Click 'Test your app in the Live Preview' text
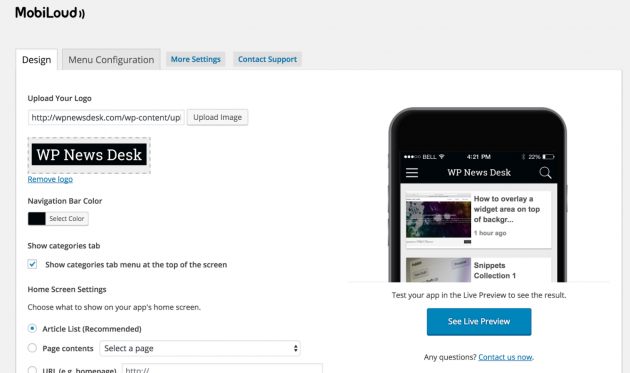This screenshot has width=630, height=373. point(479,295)
